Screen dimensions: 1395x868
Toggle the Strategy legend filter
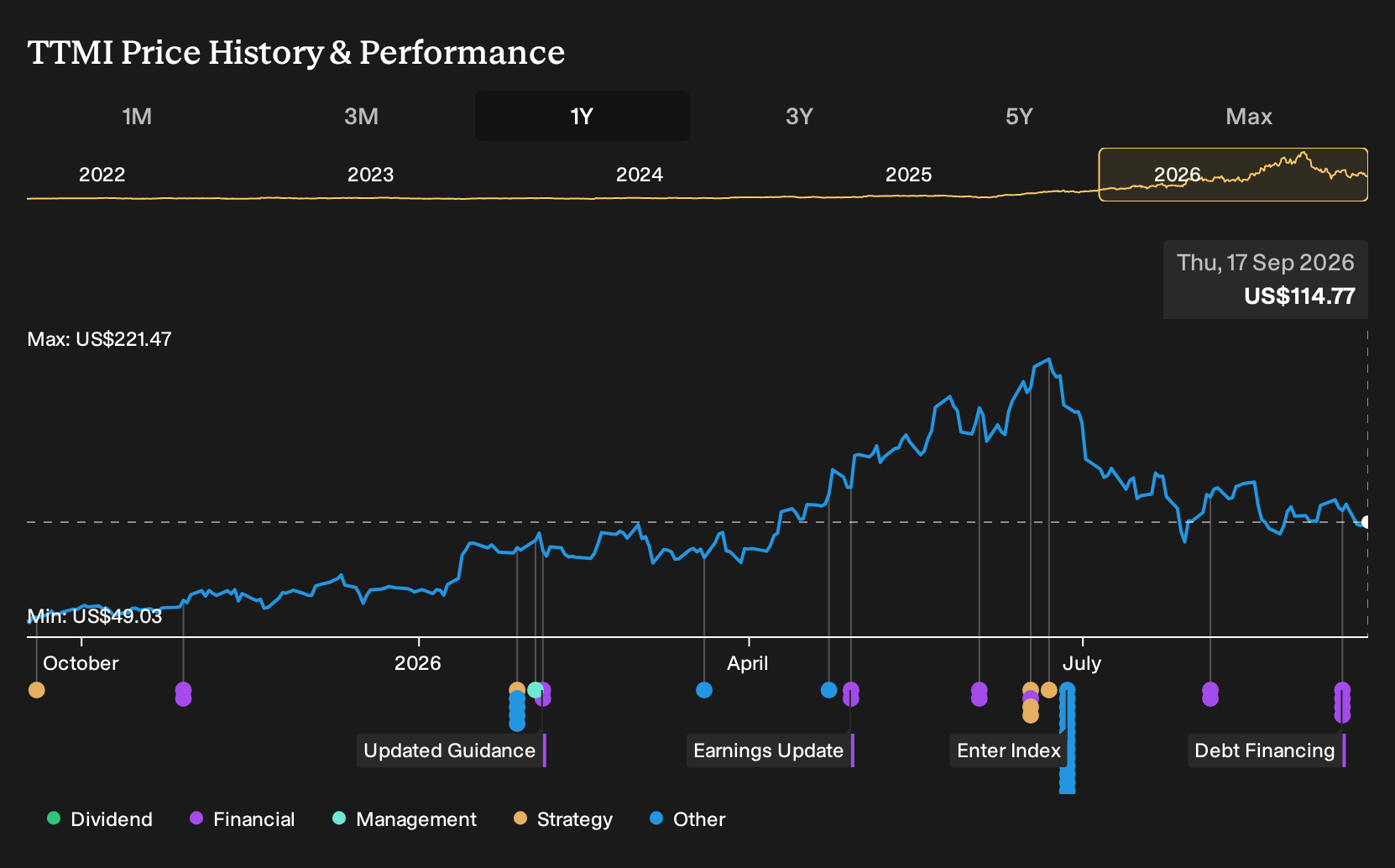(x=563, y=819)
